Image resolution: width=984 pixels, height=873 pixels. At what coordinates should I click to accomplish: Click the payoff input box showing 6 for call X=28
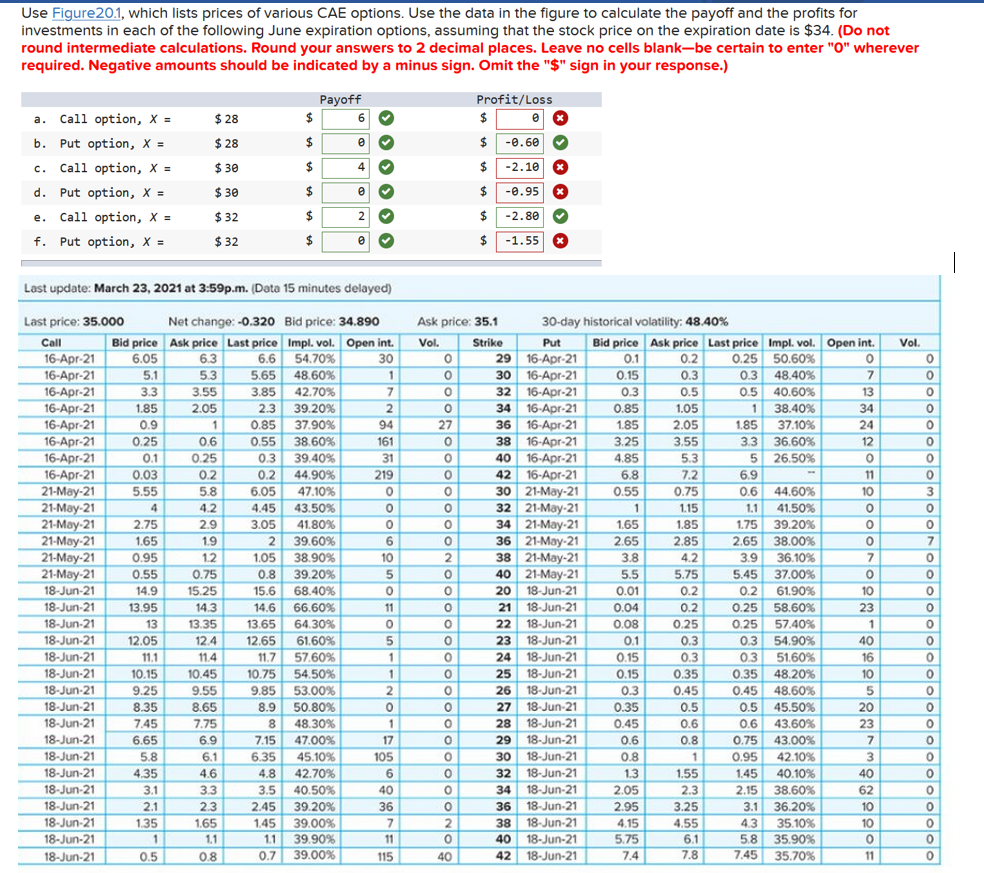(345, 119)
